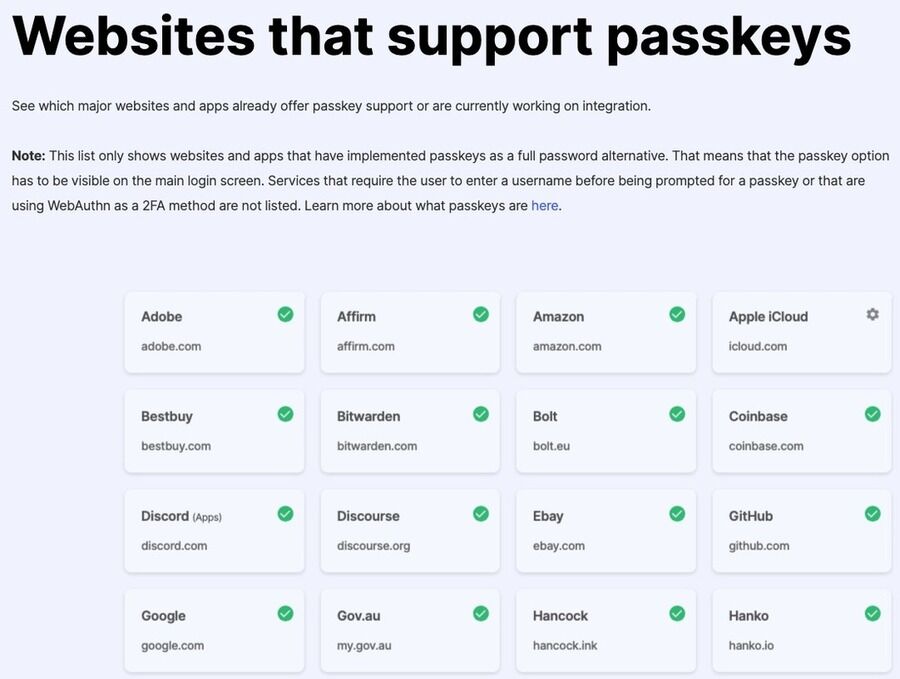The image size is (900, 679).
Task: Open the 'here' link about passkeys
Action: tap(544, 205)
